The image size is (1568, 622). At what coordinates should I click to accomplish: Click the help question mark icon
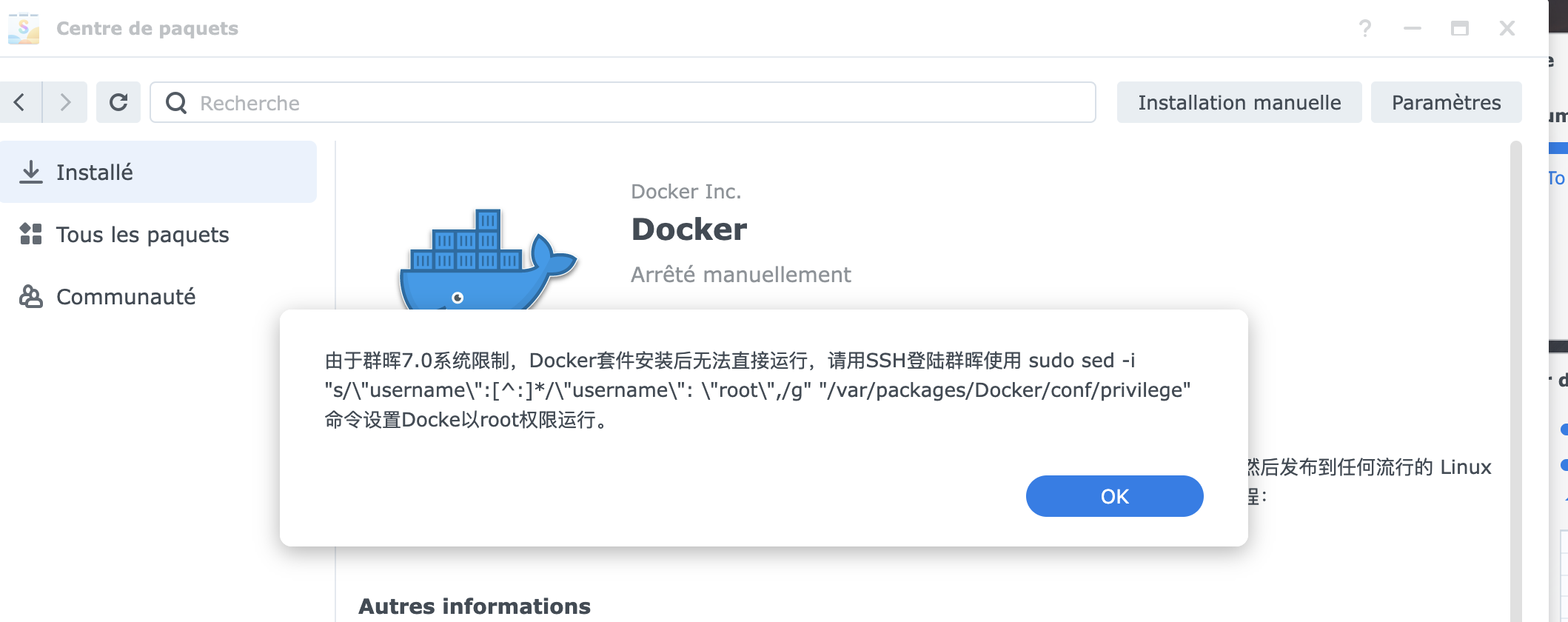click(1365, 28)
